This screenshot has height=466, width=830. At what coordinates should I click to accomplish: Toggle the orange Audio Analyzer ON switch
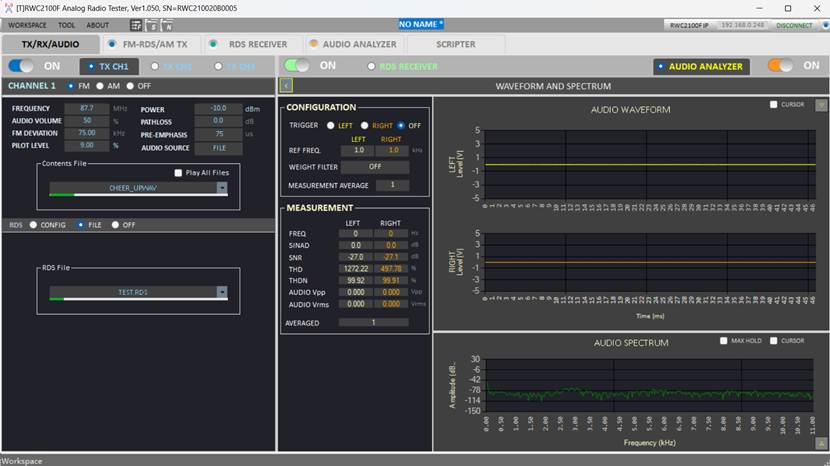(779, 66)
